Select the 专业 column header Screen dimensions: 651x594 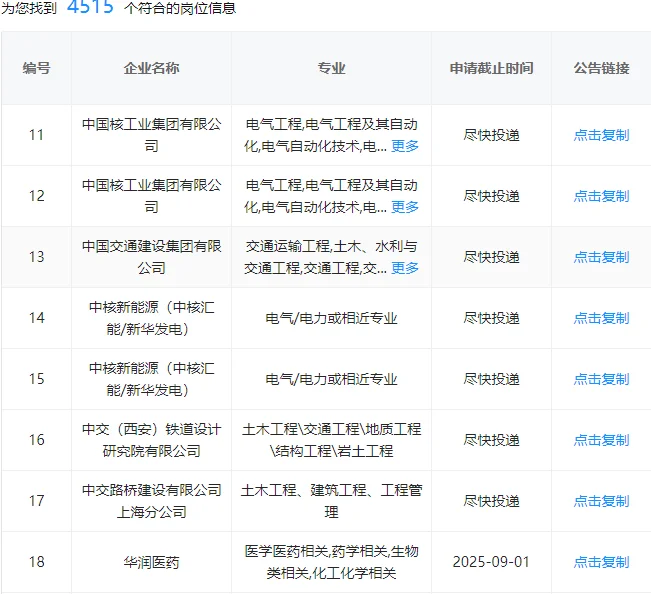[x=331, y=68]
